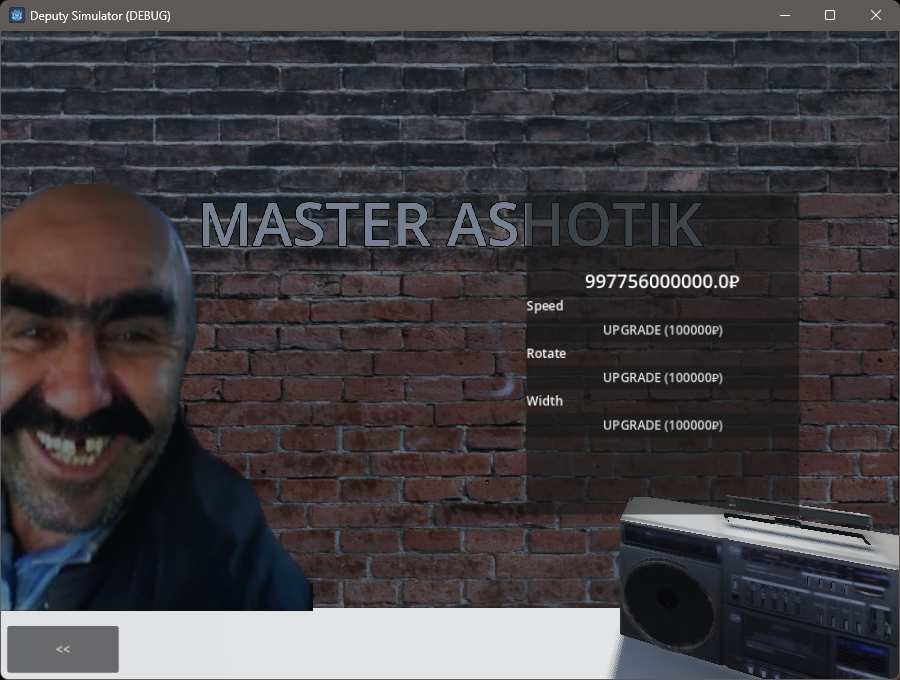Close the Deputy Simulator window

tap(875, 15)
